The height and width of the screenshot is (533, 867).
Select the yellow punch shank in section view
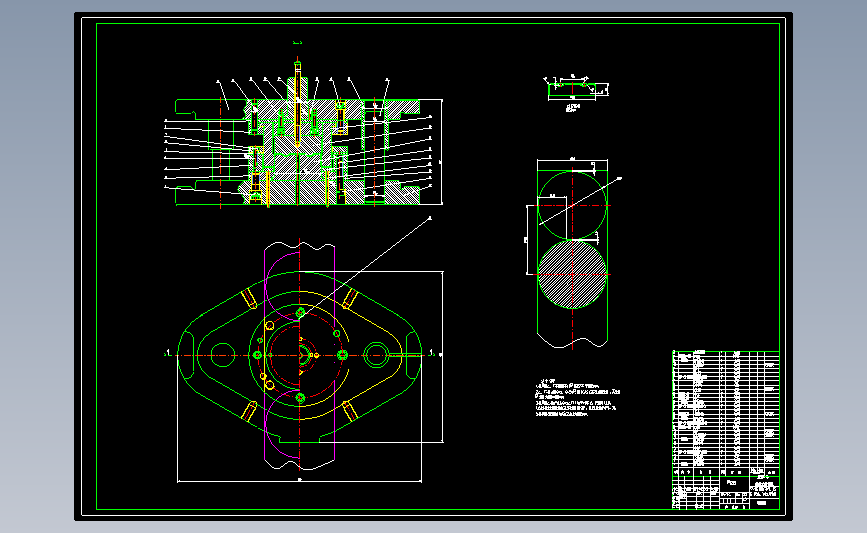tap(297, 105)
